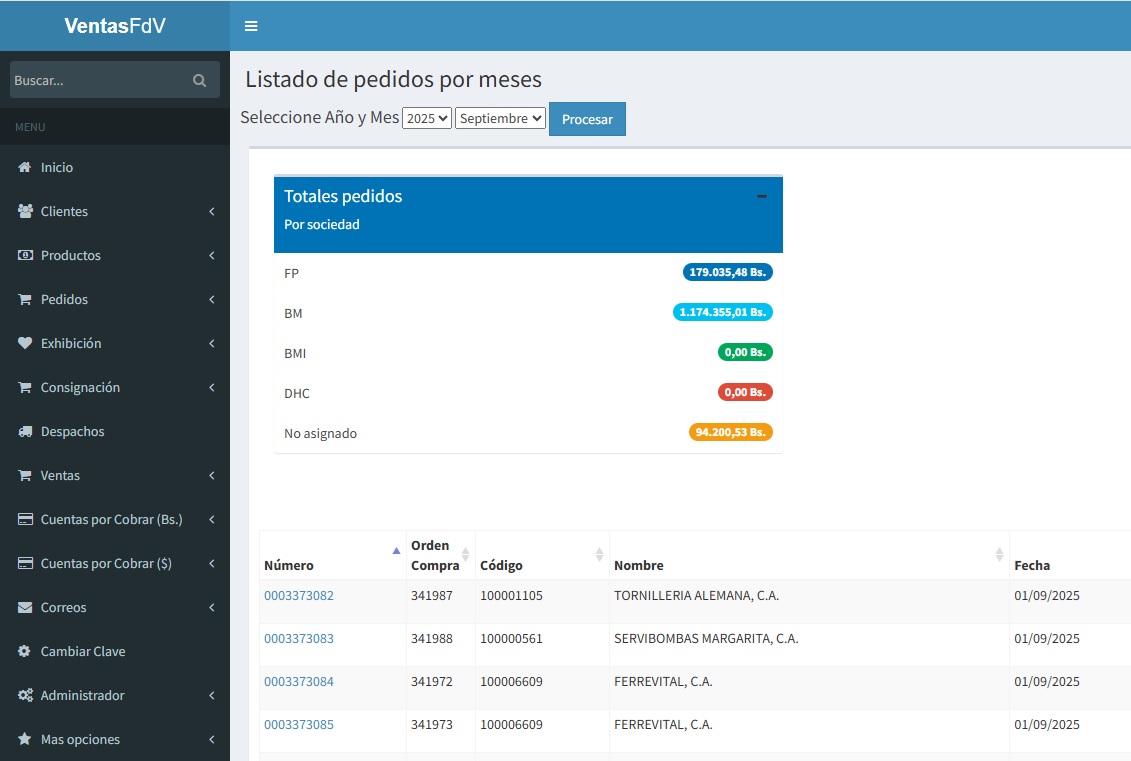Click the purchase order cell 341972
The width and height of the screenshot is (1131, 761).
click(440, 688)
